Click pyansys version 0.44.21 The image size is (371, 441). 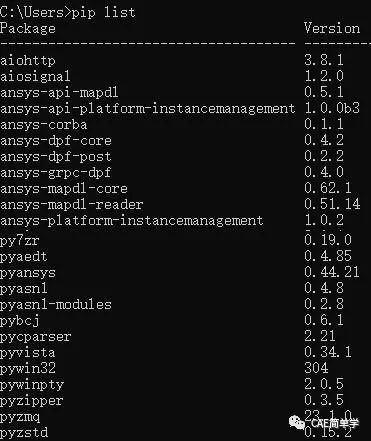point(332,272)
